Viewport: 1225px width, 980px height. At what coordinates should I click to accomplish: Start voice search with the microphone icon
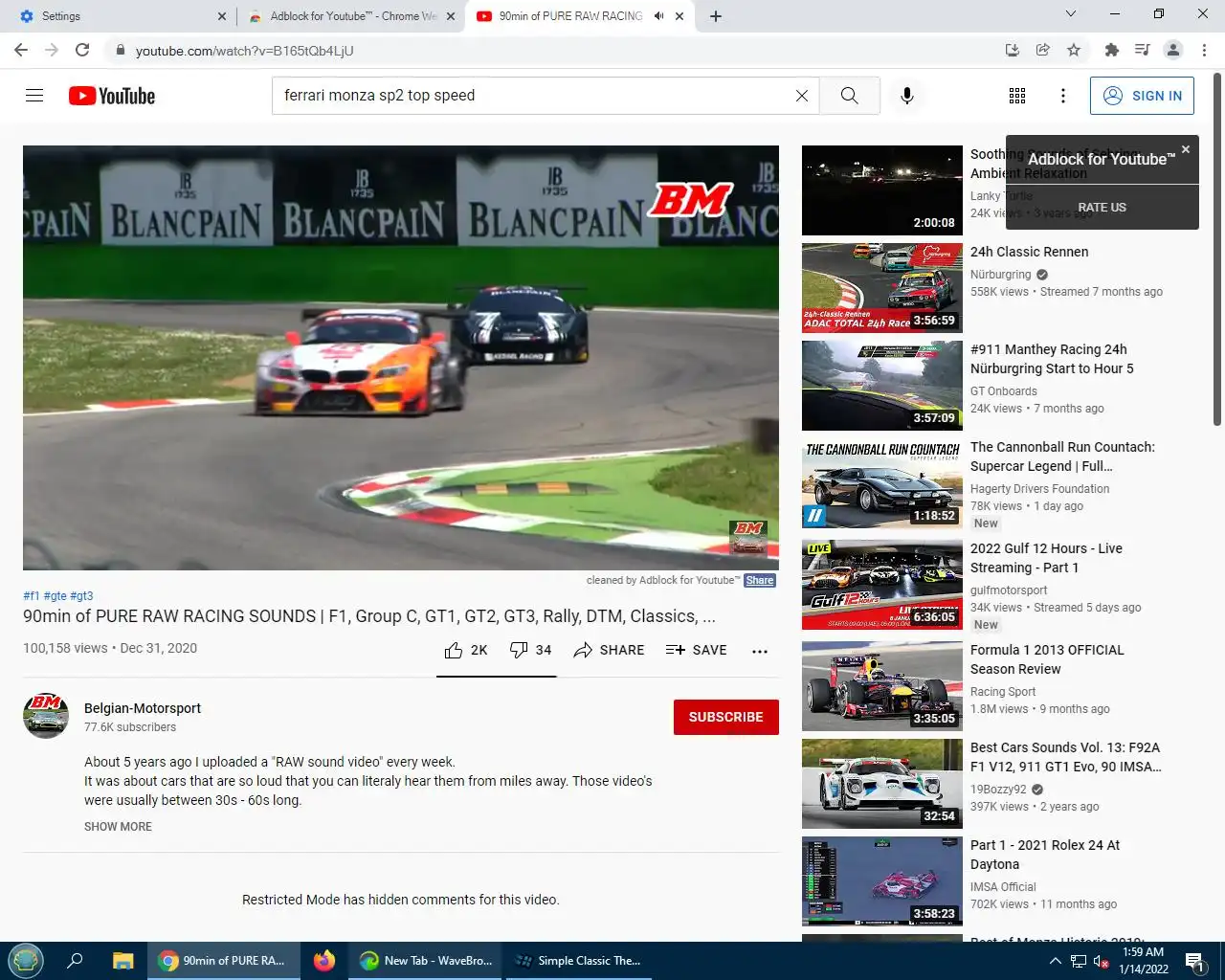click(907, 96)
